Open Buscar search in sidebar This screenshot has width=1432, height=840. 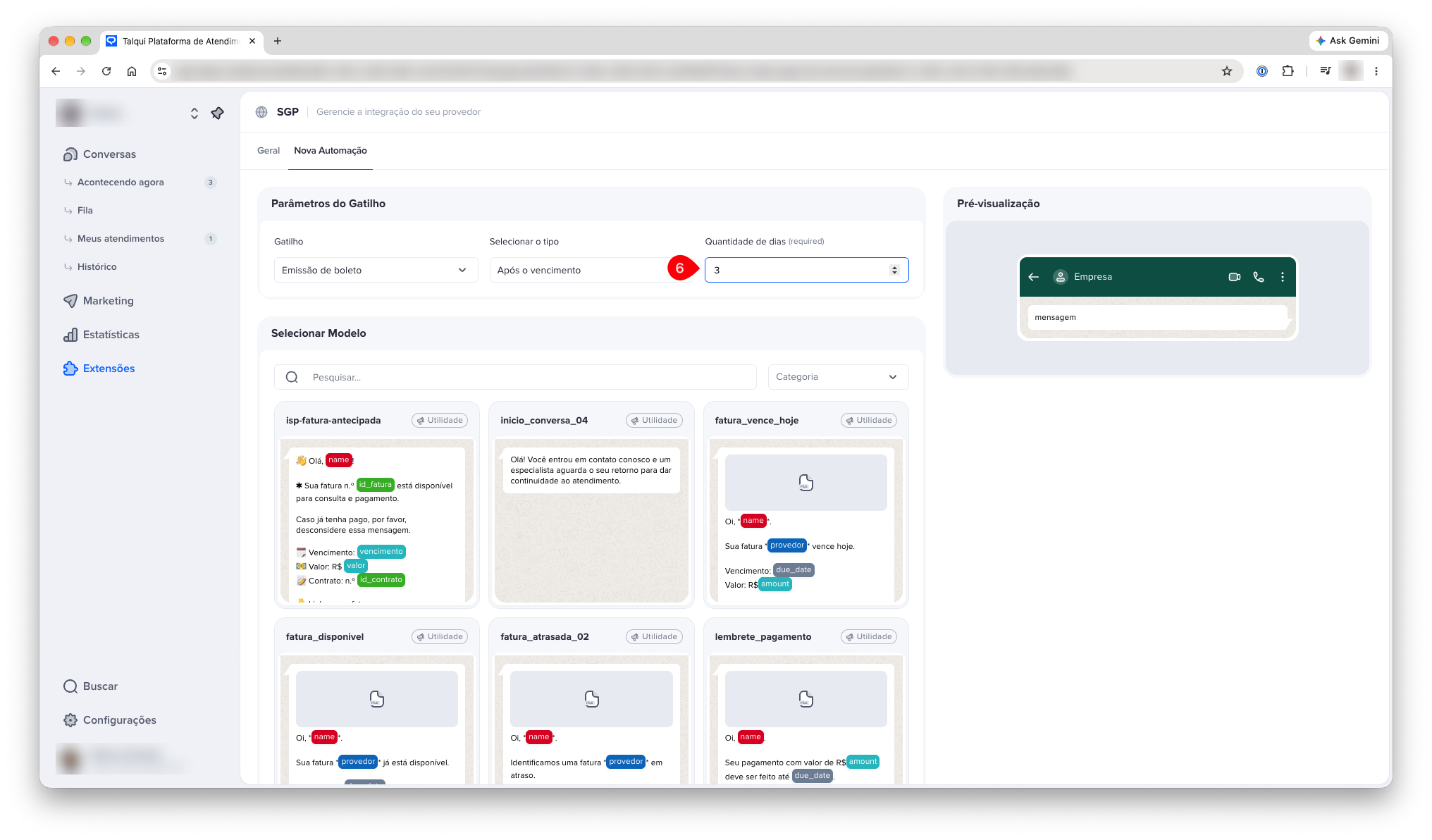coord(100,686)
